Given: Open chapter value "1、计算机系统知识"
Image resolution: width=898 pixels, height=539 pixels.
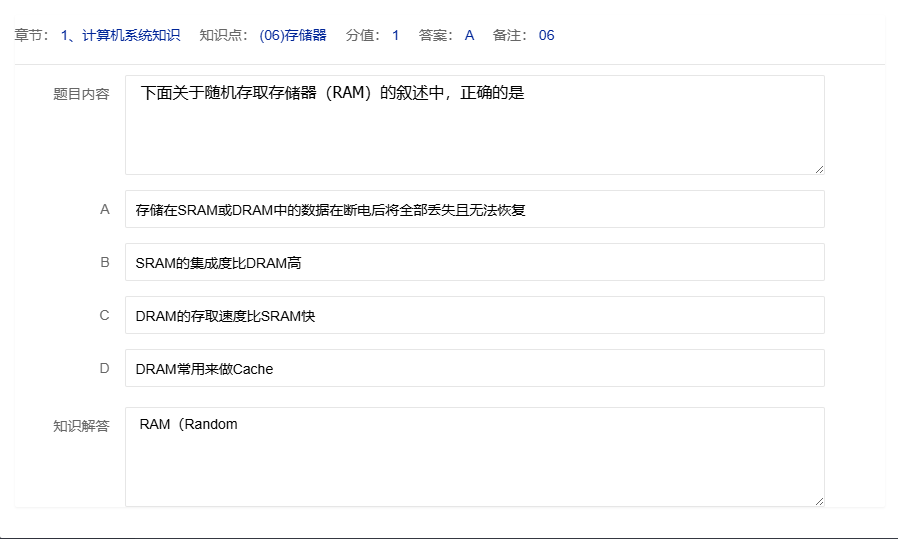Looking at the screenshot, I should point(120,36).
